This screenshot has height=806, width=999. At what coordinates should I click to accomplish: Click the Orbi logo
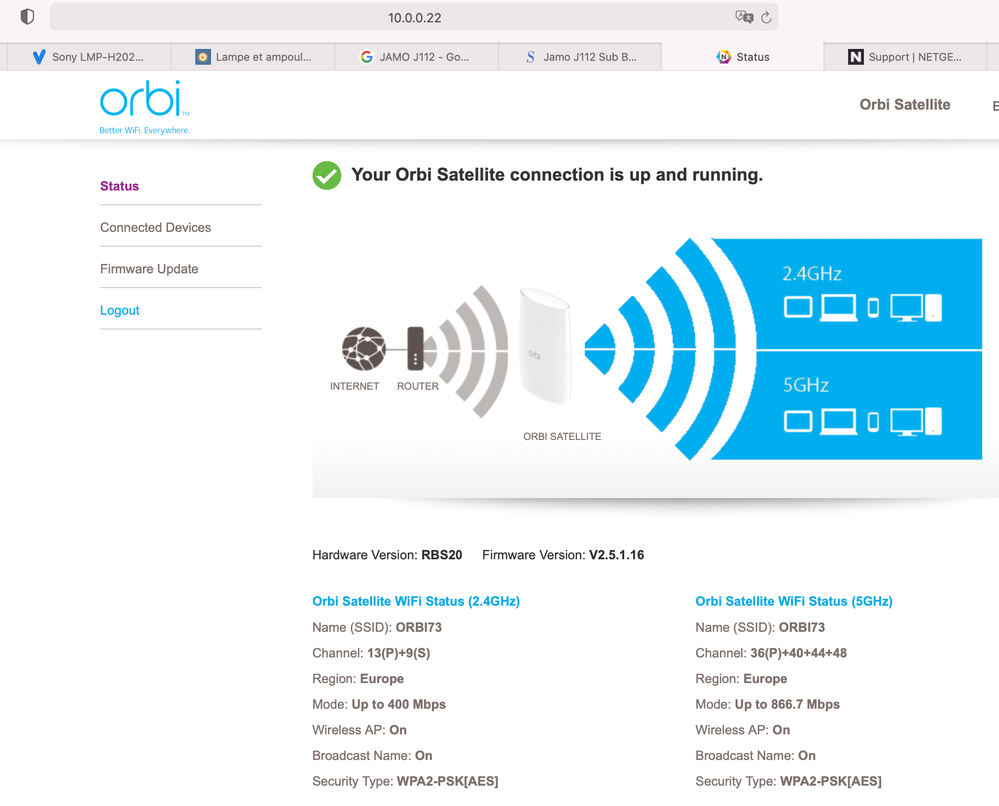tap(145, 107)
